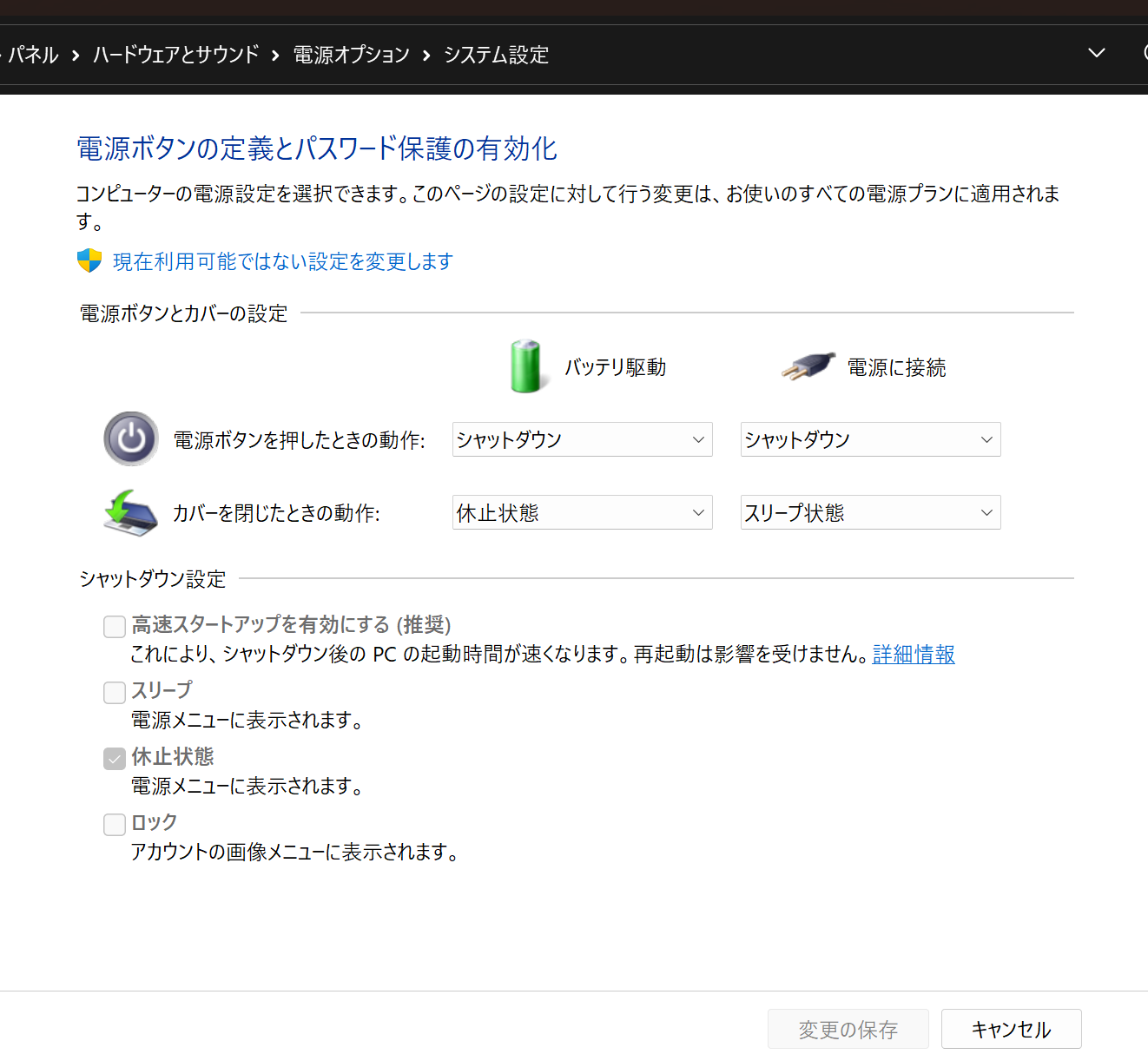The image size is (1148, 1054).
Task: Expand the address bar history chevron
Action: [x=1097, y=53]
